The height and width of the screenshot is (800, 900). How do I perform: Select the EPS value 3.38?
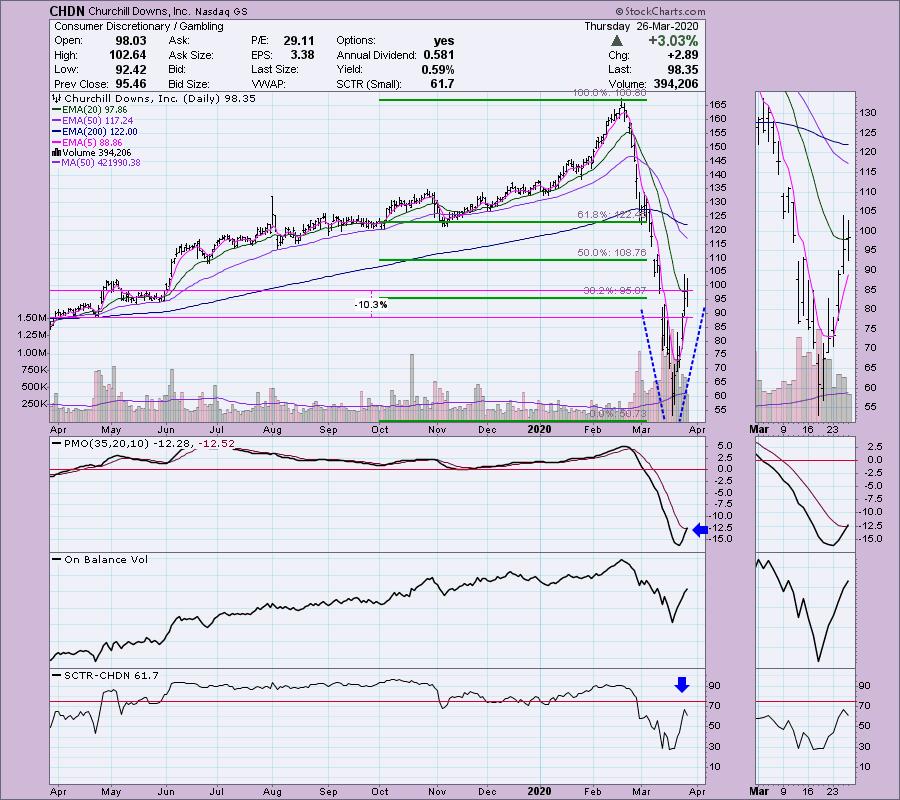302,55
